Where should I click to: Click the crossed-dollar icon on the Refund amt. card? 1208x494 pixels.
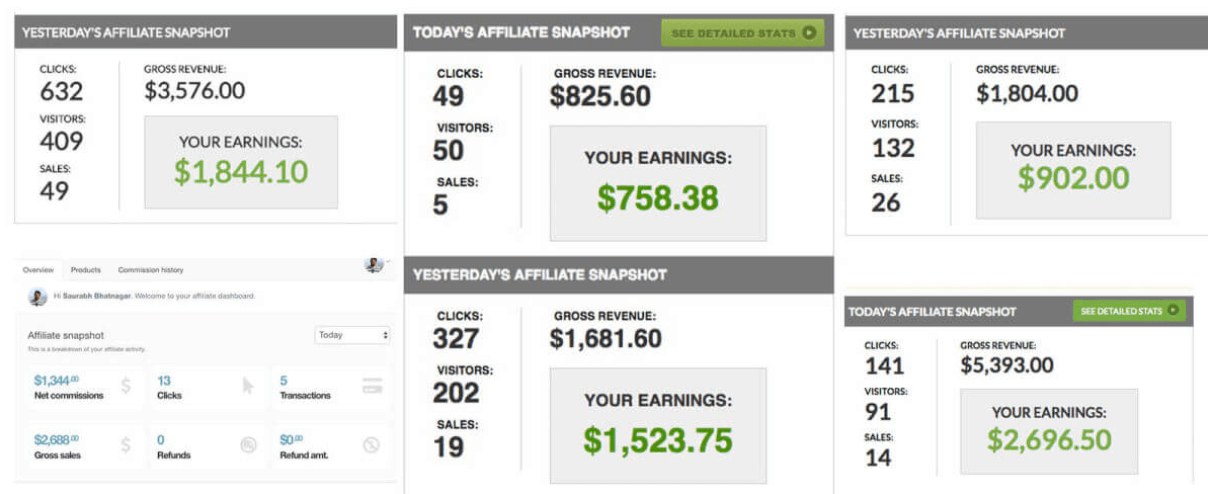(x=372, y=446)
